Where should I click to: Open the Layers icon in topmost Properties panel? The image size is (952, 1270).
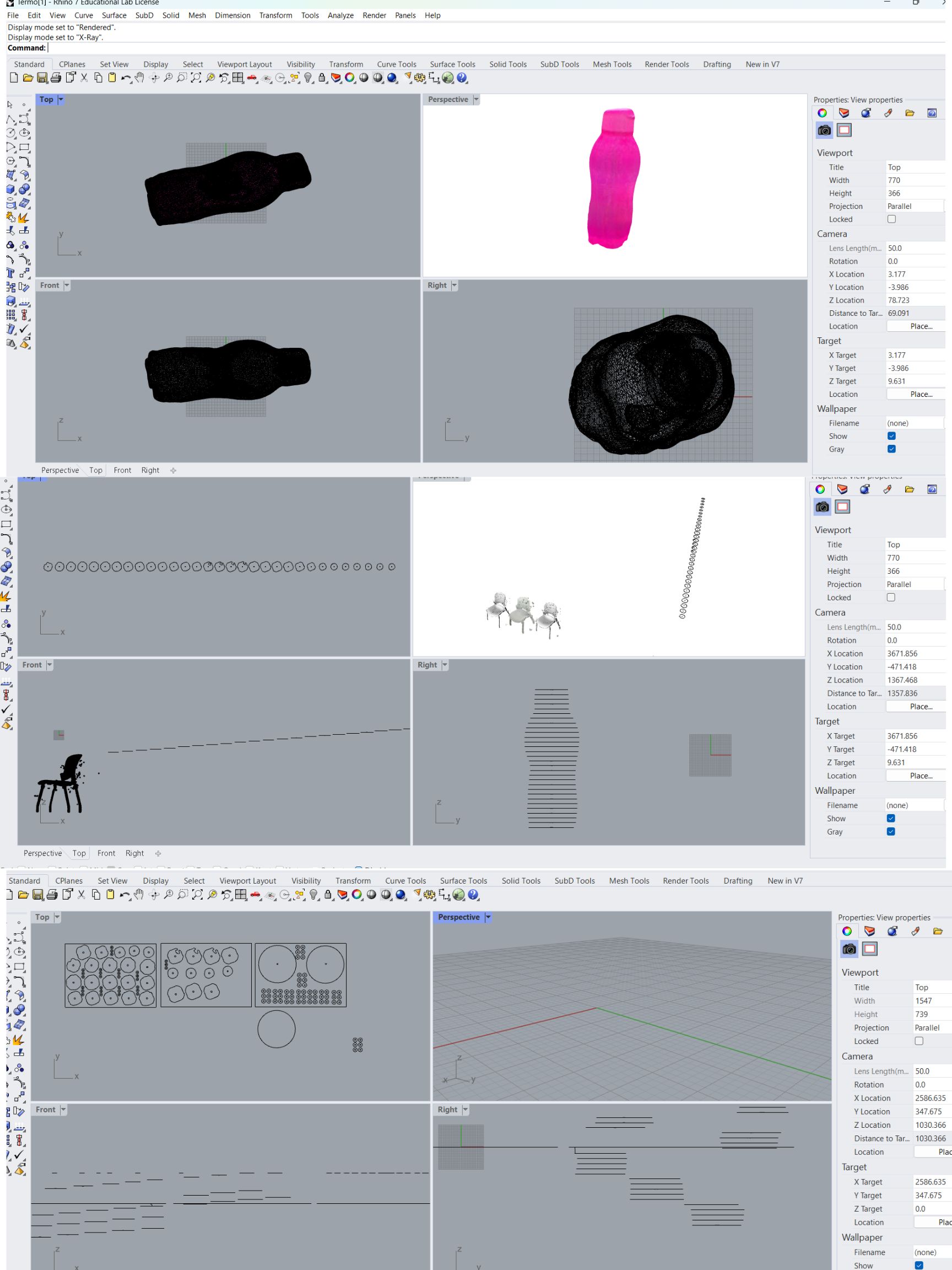[843, 113]
